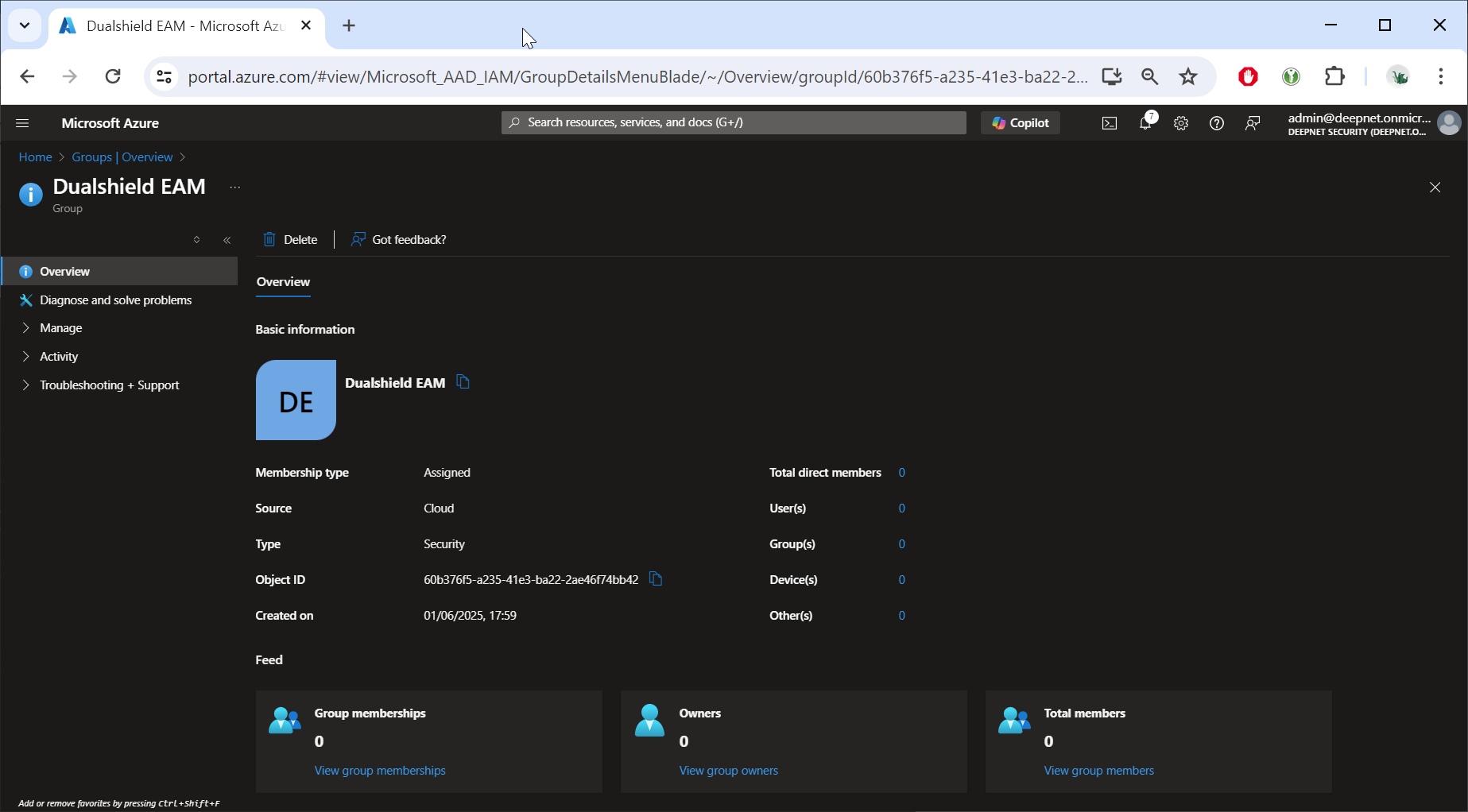Viewport: 1468px width, 812px height.
Task: Select Diagnose and solve problems
Action: pyautogui.click(x=115, y=300)
